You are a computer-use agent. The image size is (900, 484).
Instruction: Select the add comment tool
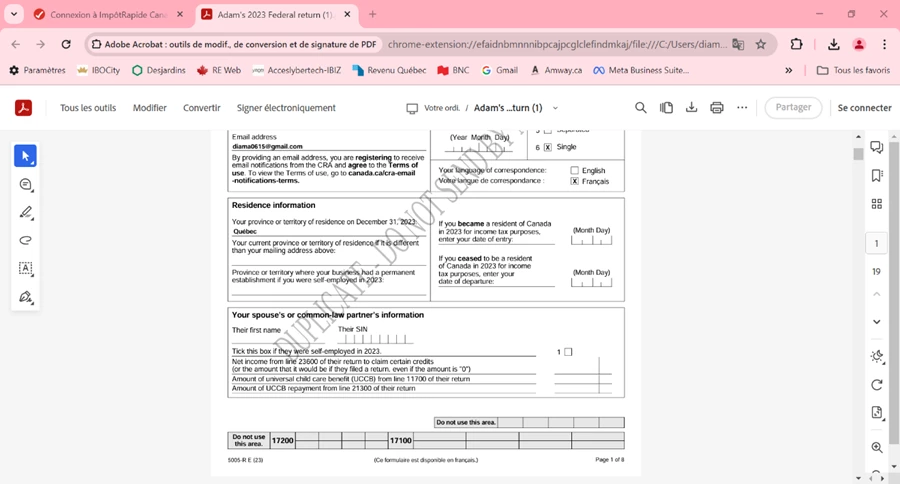click(25, 184)
